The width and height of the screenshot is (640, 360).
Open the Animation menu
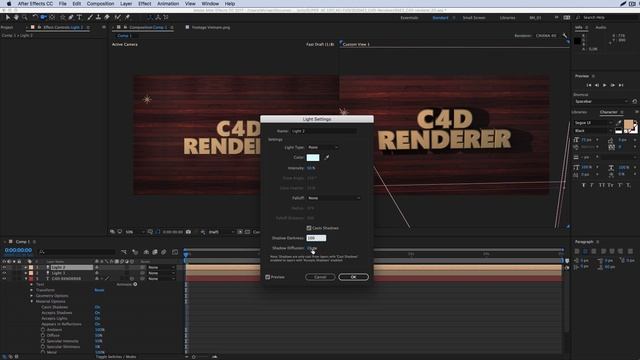tap(168, 4)
